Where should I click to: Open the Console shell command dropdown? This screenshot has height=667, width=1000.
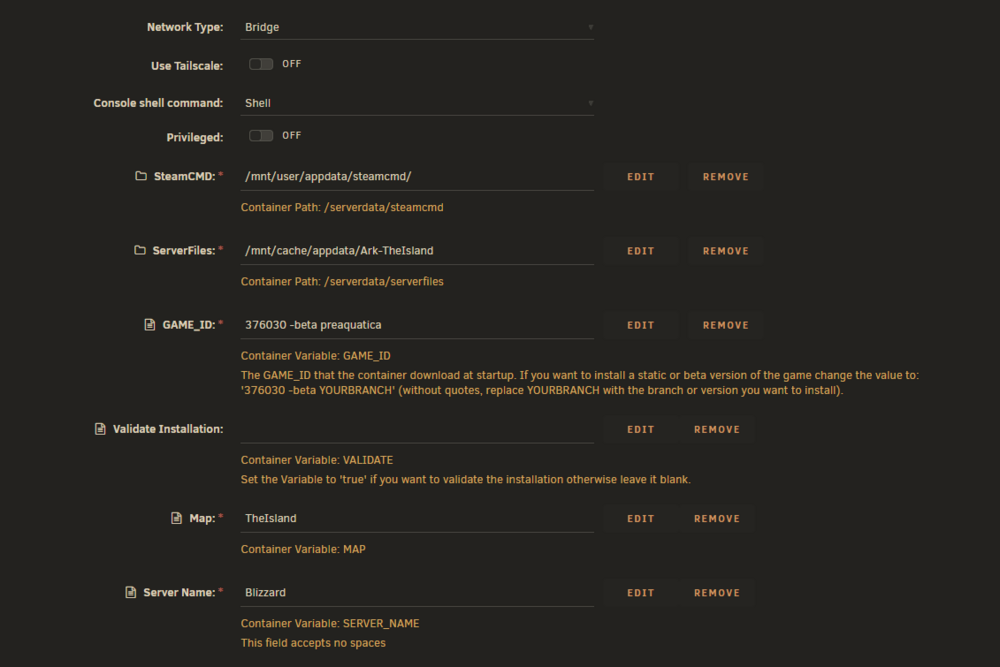(417, 103)
